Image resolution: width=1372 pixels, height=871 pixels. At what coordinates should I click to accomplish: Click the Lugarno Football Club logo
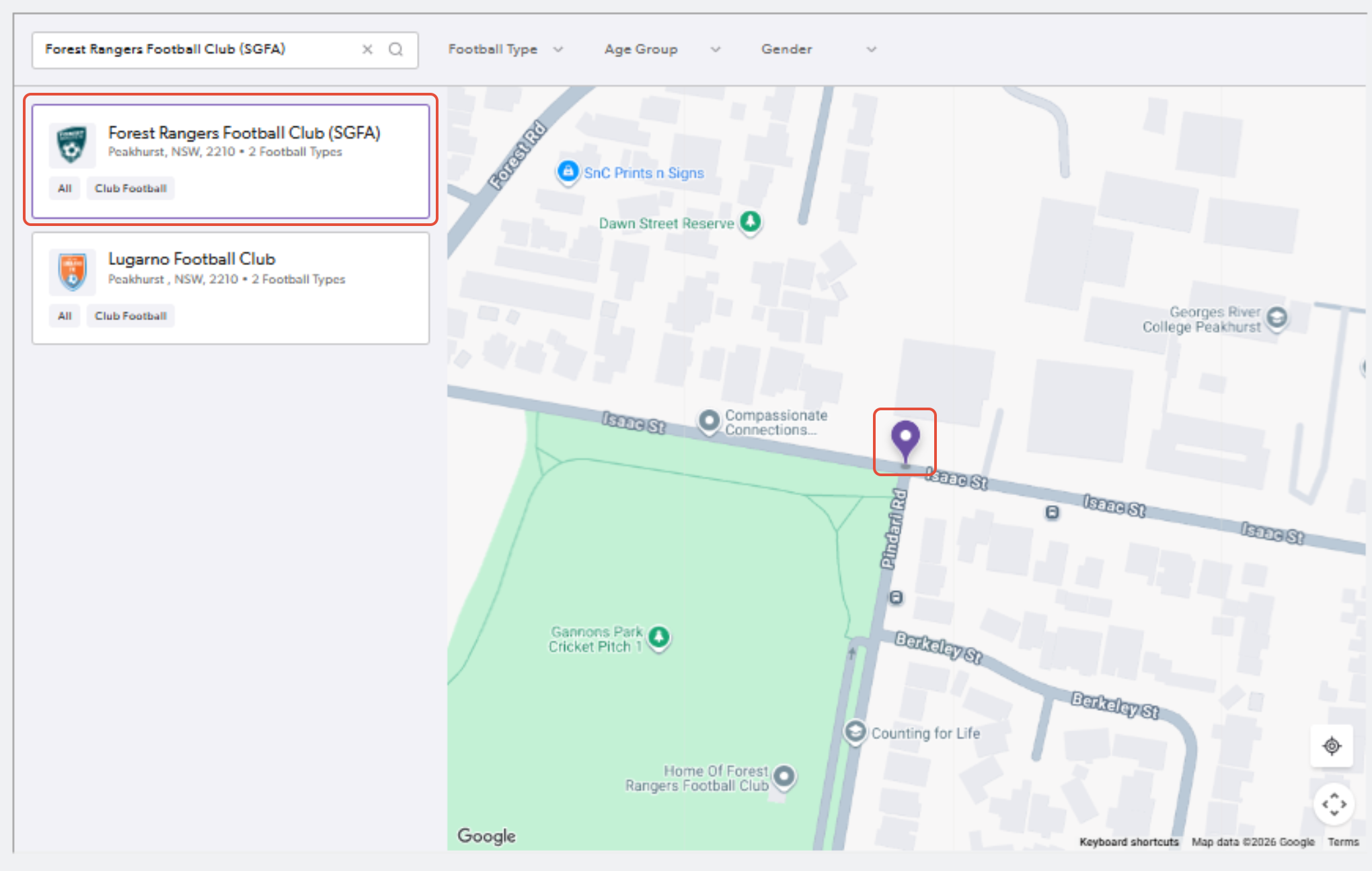coord(72,272)
